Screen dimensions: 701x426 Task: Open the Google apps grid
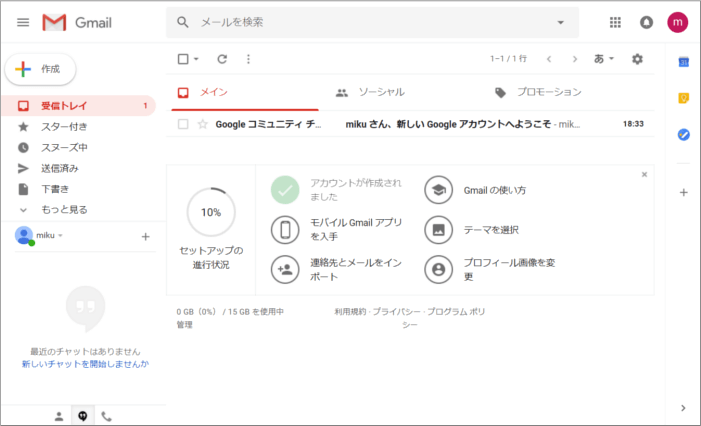click(615, 22)
